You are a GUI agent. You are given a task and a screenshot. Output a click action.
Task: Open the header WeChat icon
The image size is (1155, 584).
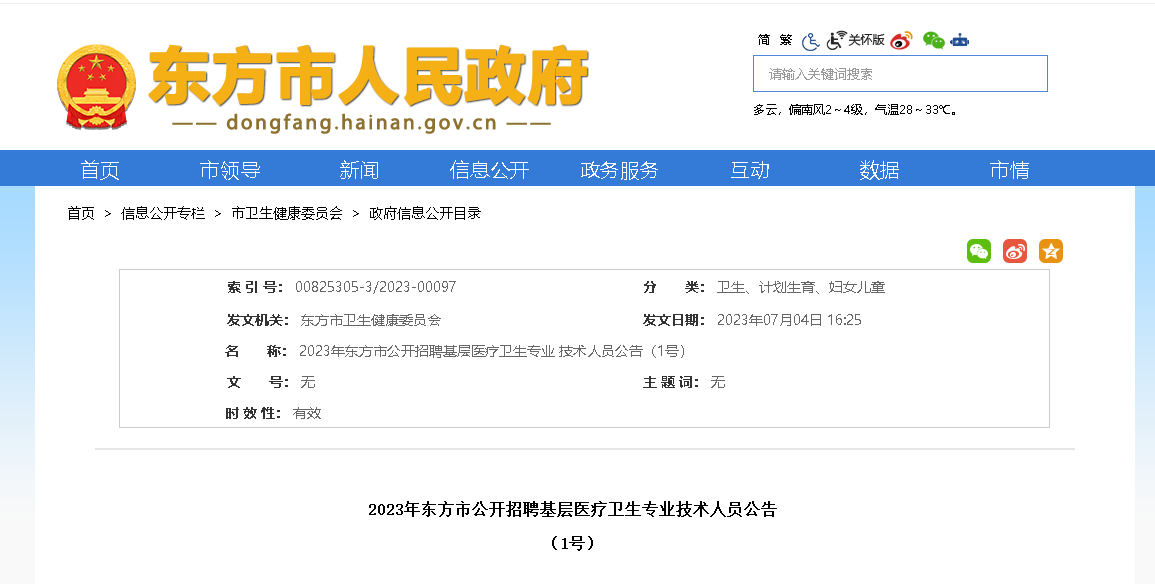click(933, 41)
